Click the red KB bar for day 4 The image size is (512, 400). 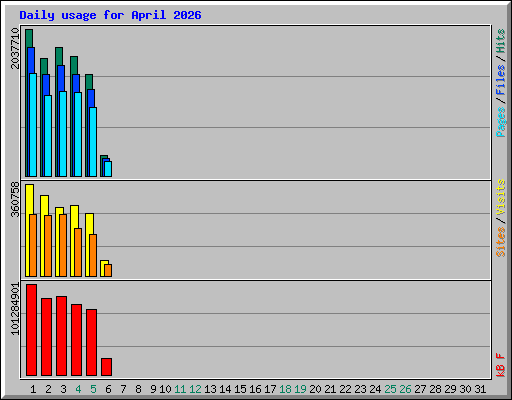click(x=76, y=340)
